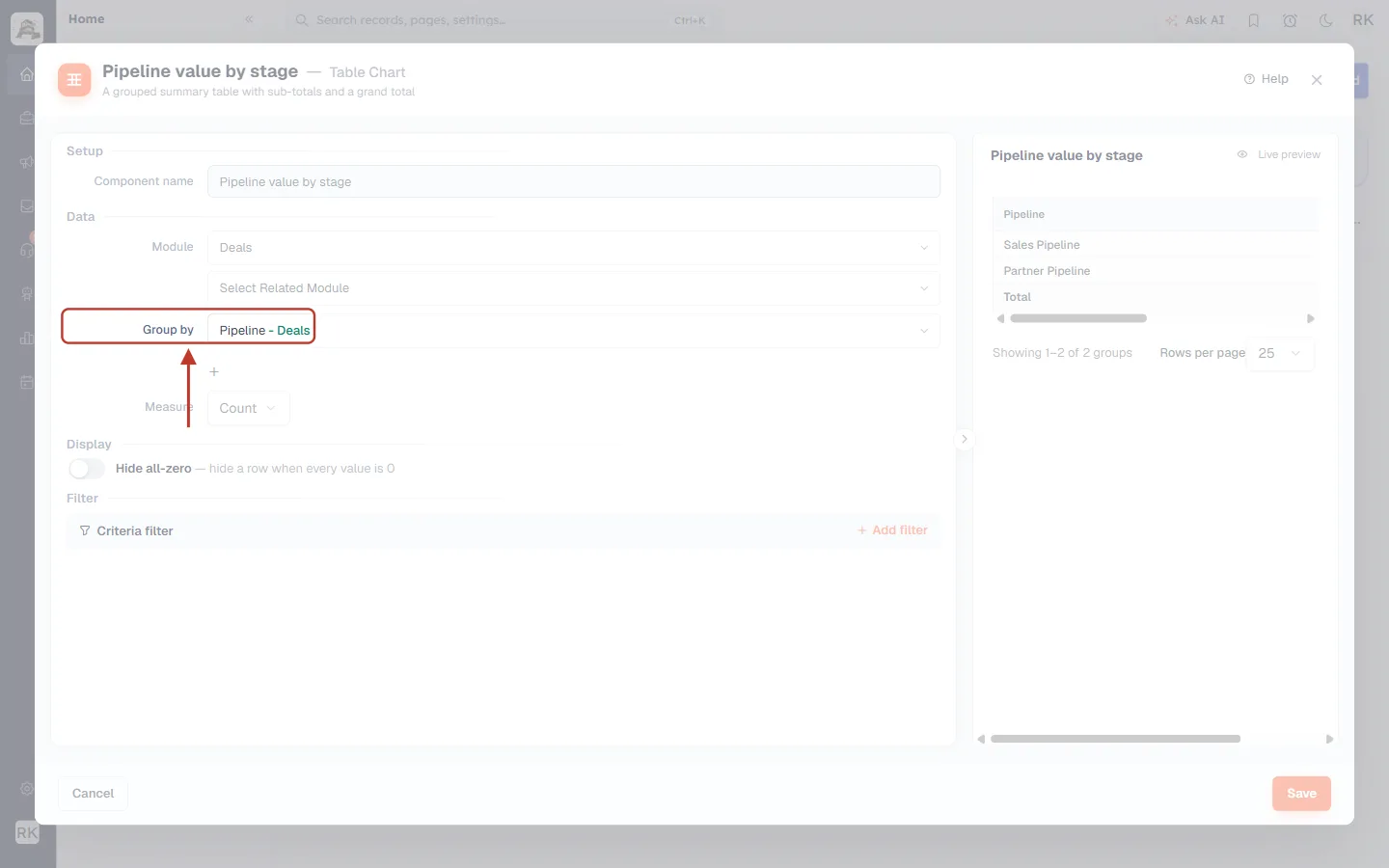Open the briefcase icon in the sidebar
Image resolution: width=1389 pixels, height=868 pixels.
click(27, 118)
